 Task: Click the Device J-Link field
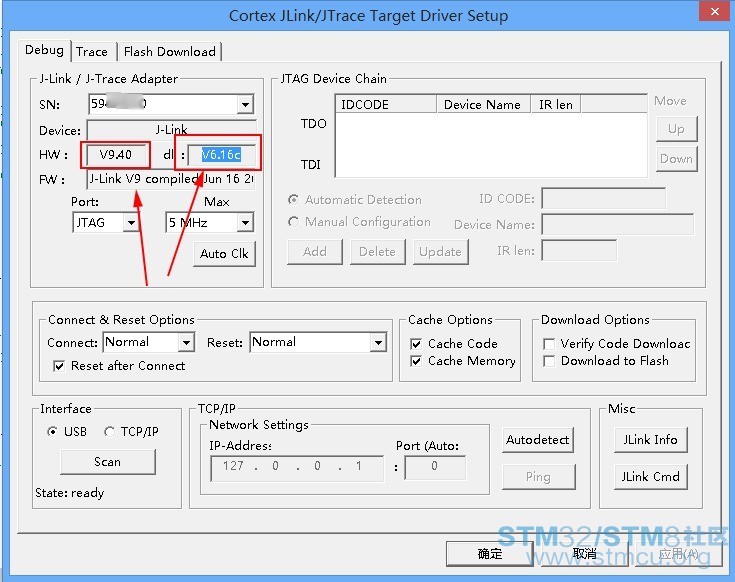pos(172,130)
